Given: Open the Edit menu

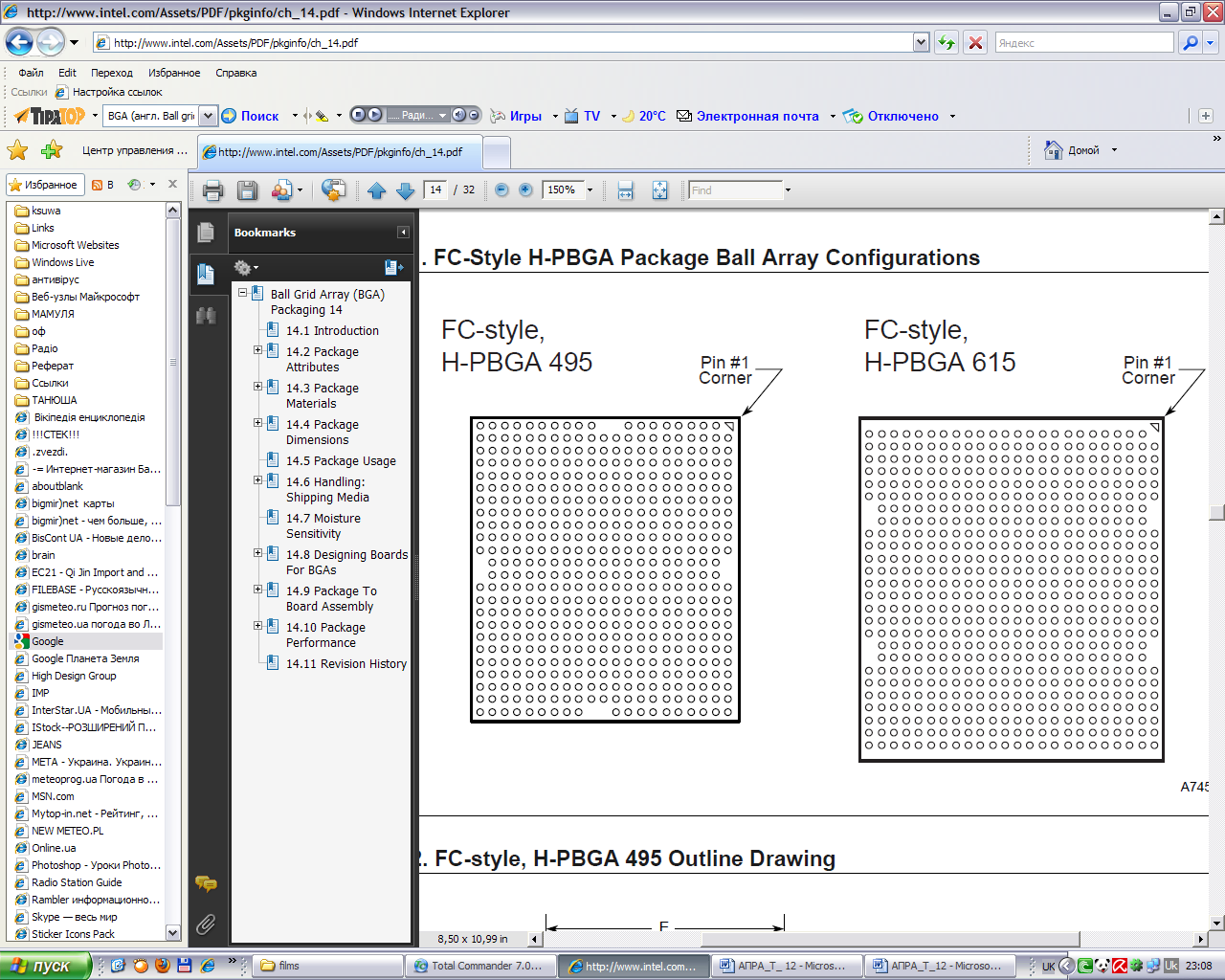Looking at the screenshot, I should (67, 73).
